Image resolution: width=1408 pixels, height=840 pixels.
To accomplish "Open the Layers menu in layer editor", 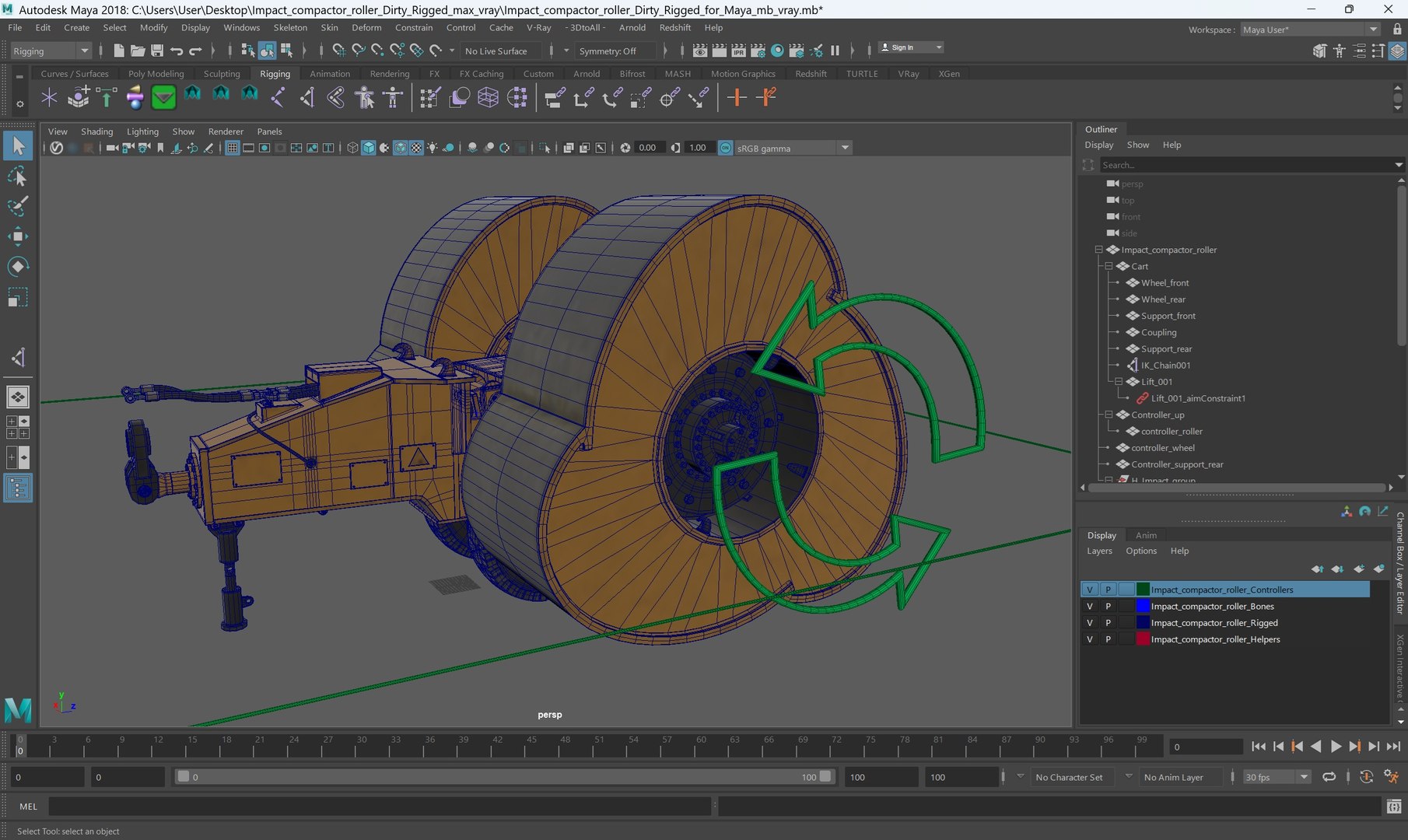I will (1099, 551).
